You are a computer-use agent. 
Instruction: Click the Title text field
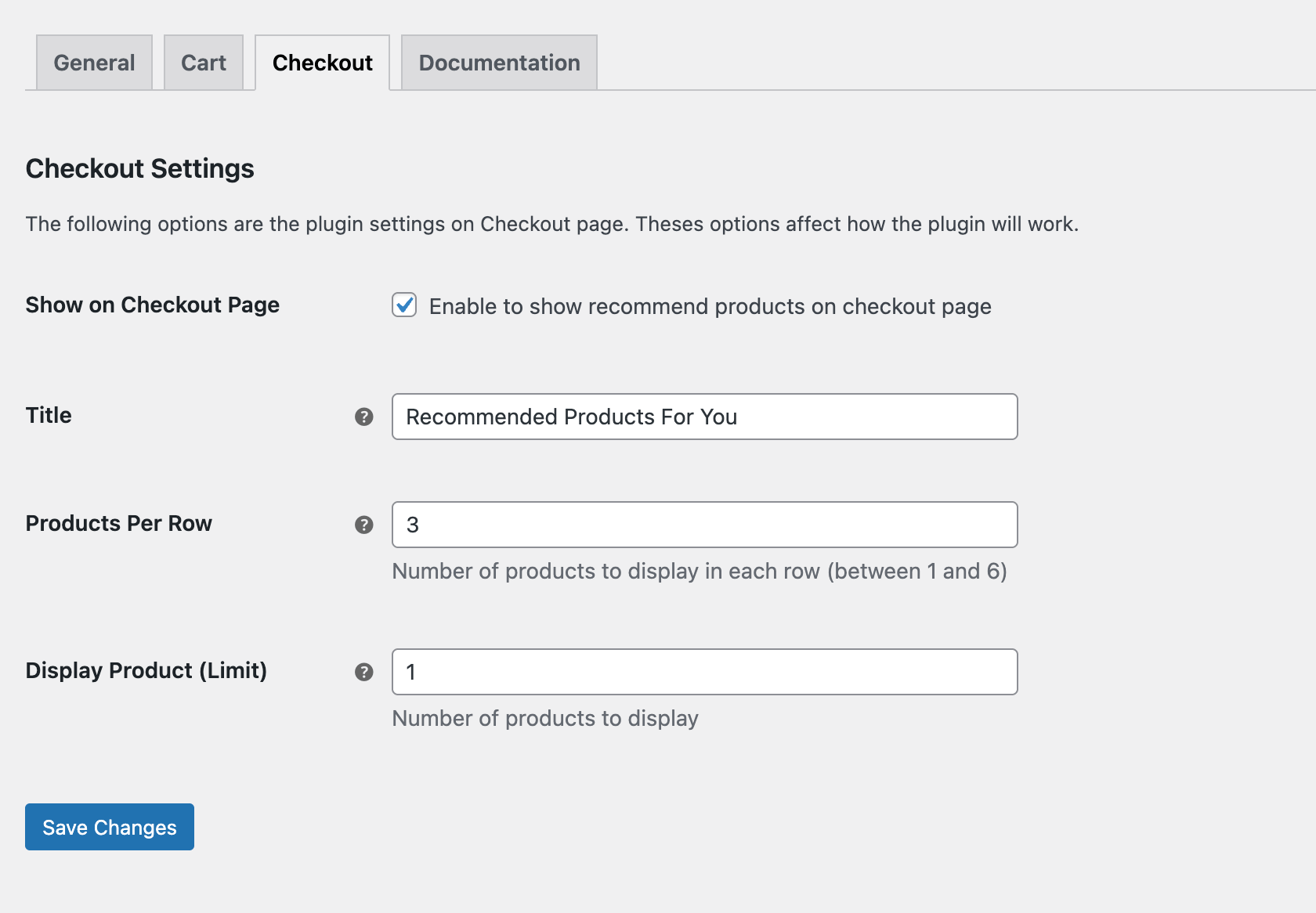(704, 417)
